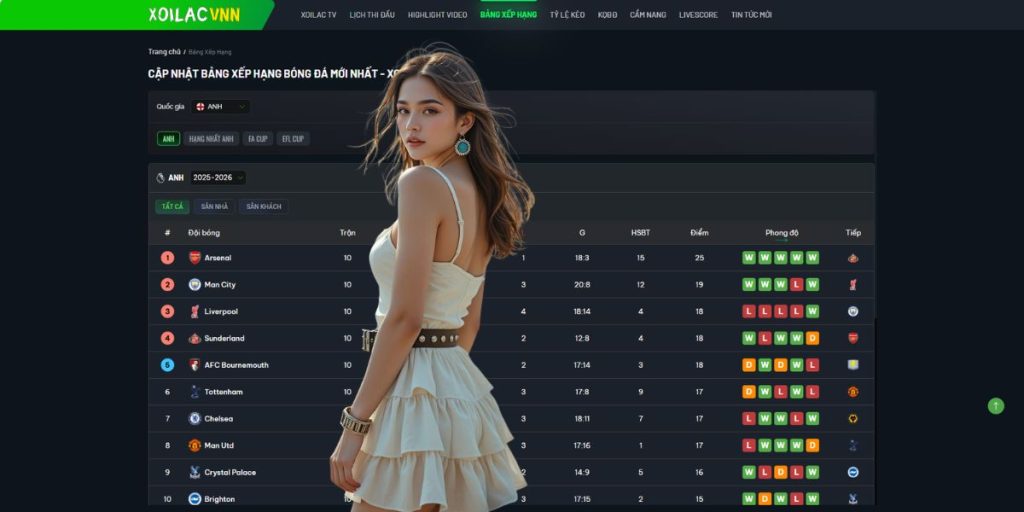Click the XOILAC VNN site logo

[x=194, y=15]
